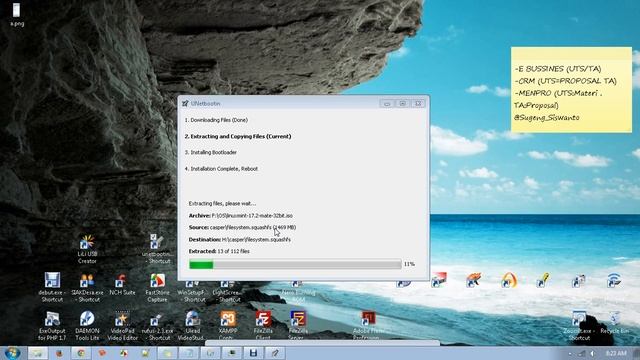Click the floppy disk taskbar icon

click(x=253, y=353)
